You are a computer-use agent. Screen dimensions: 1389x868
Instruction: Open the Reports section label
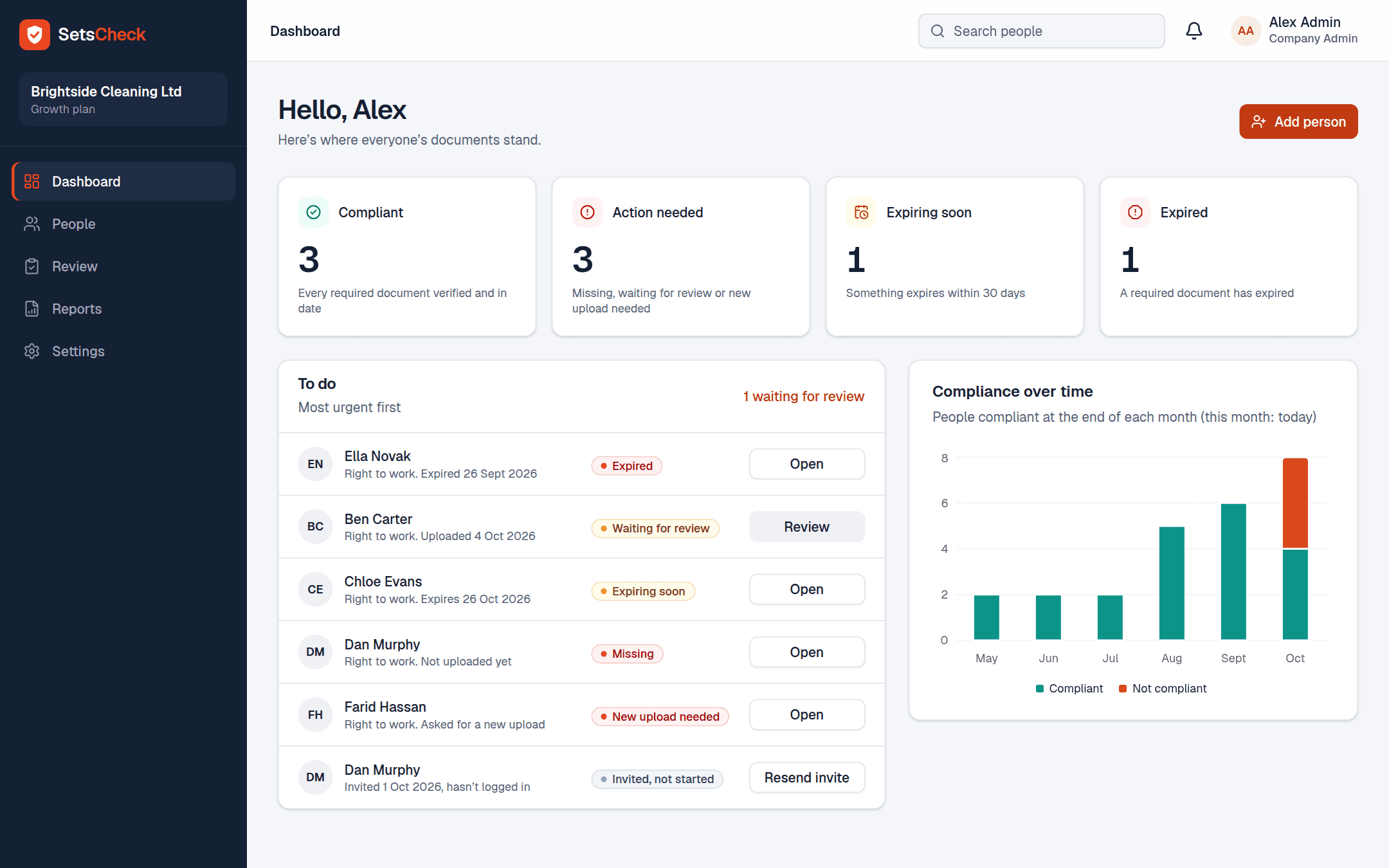(x=77, y=309)
